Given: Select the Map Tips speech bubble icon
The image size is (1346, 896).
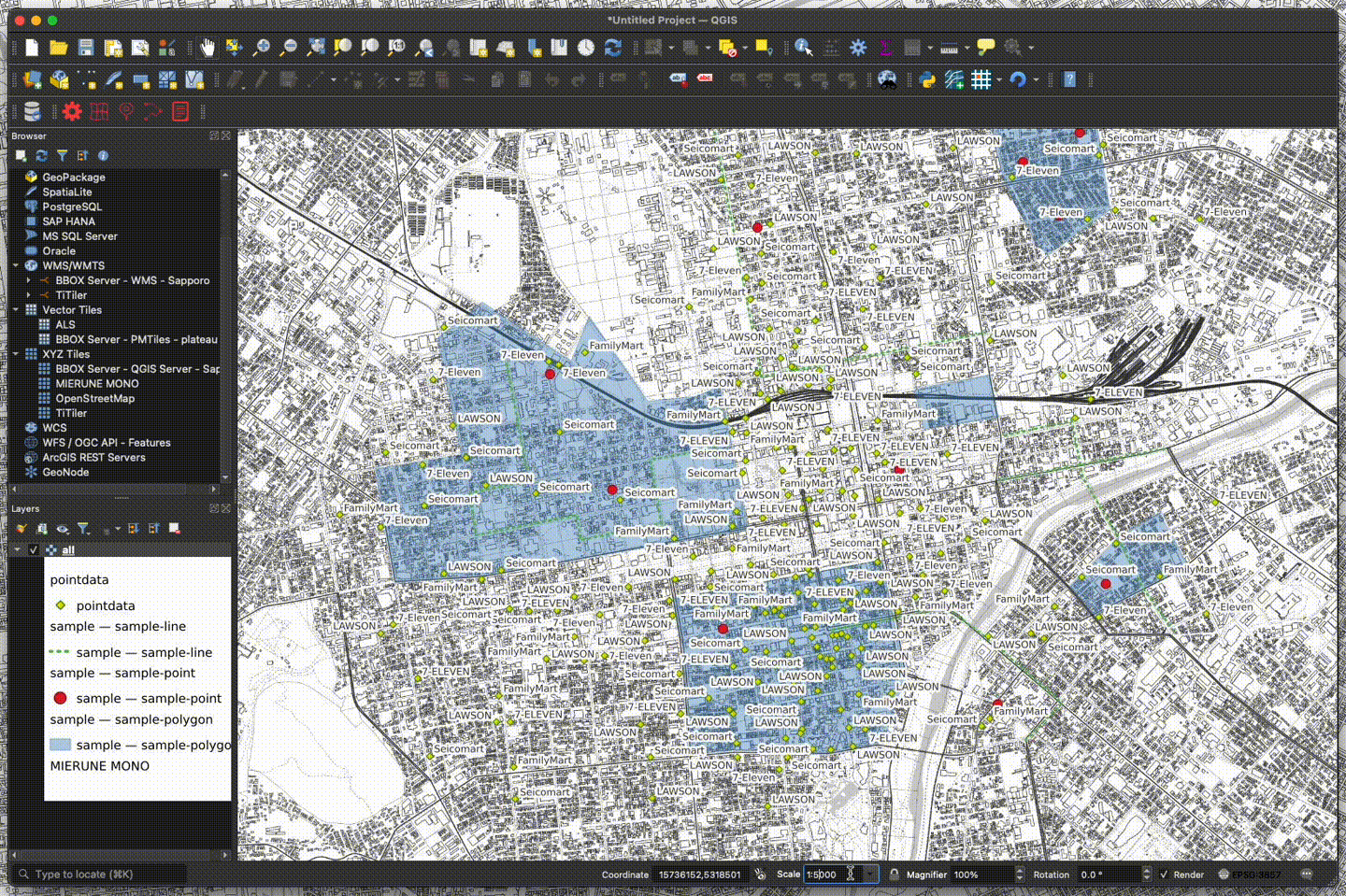Looking at the screenshot, I should pos(985,48).
